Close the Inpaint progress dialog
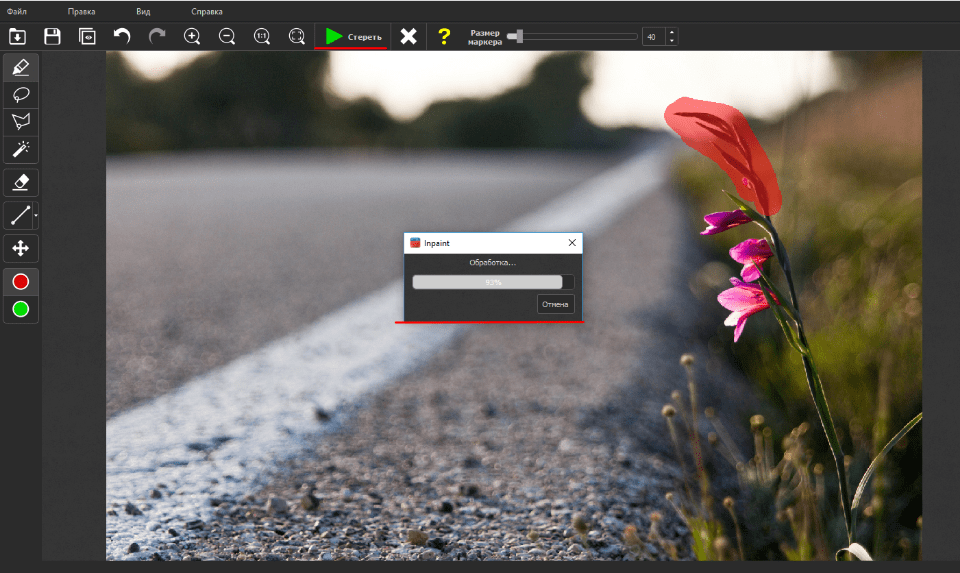The image size is (960, 573). click(572, 243)
